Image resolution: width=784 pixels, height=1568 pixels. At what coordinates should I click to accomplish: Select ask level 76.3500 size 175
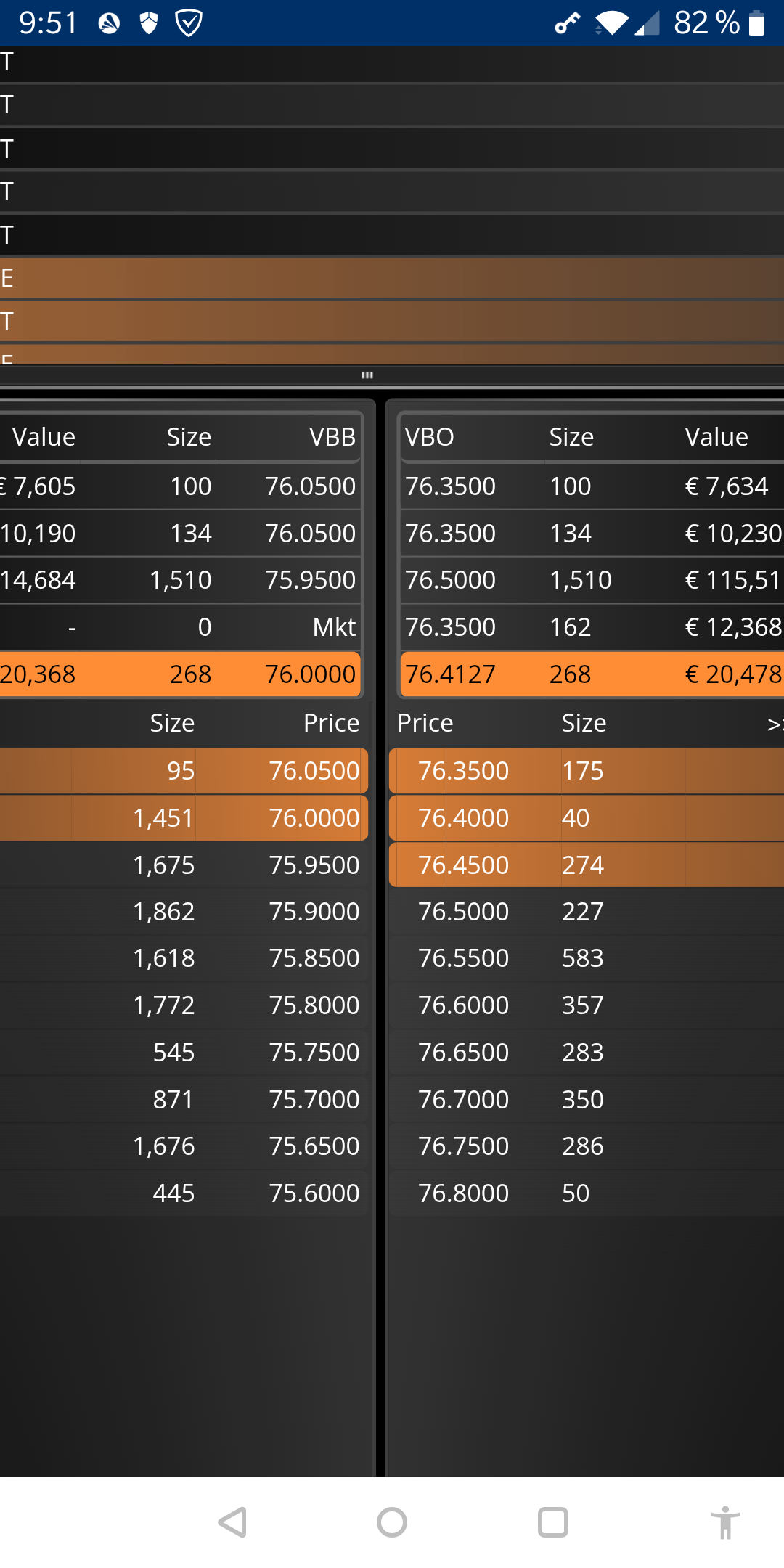tap(587, 771)
